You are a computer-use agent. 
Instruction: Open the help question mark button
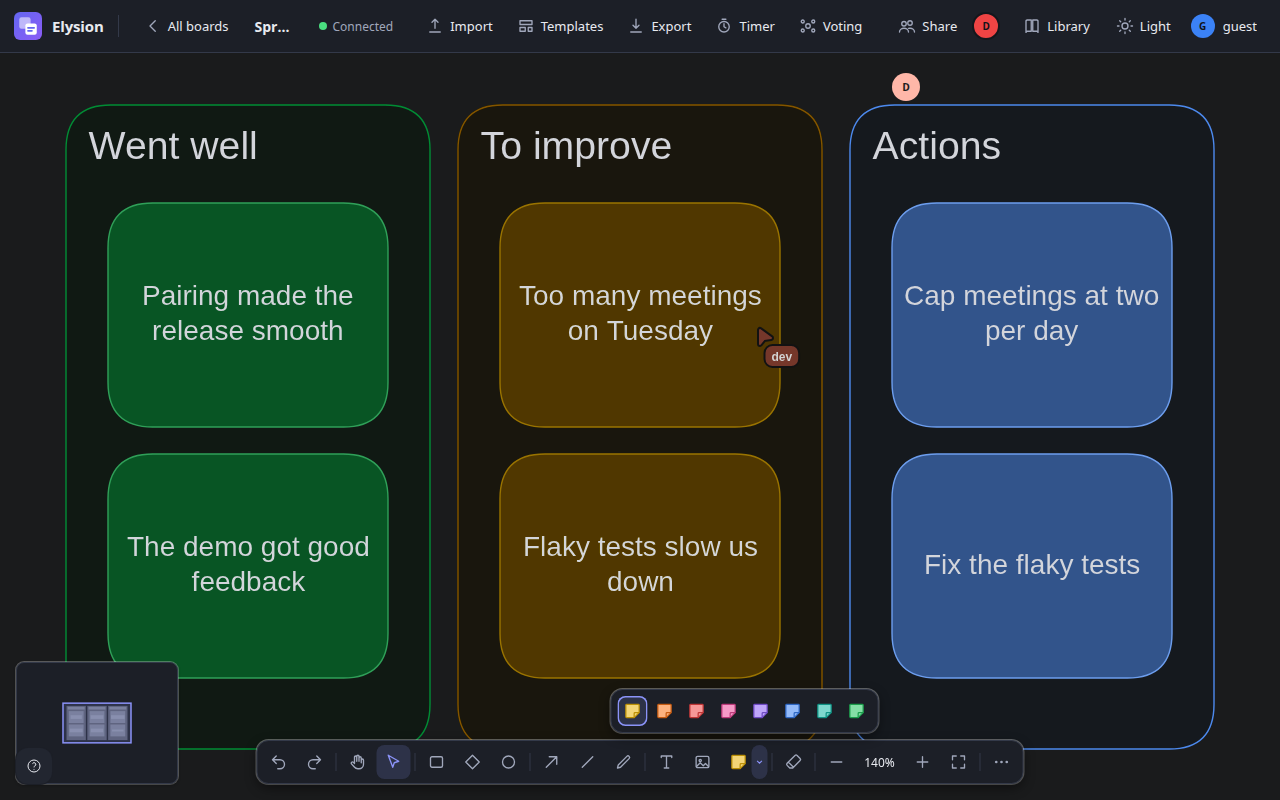34,766
